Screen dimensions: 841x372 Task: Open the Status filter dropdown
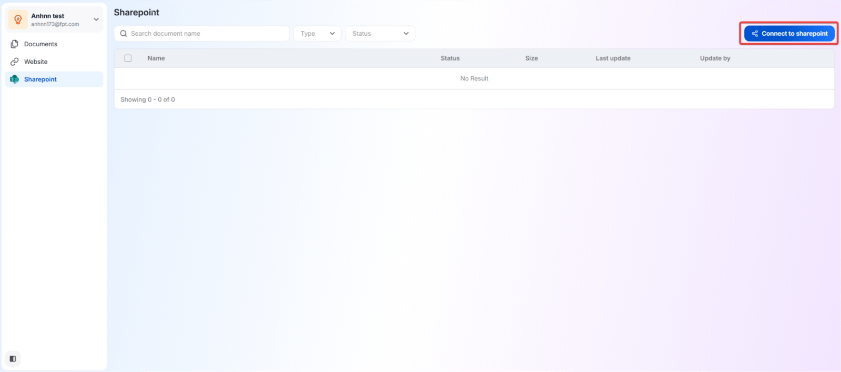click(x=380, y=33)
